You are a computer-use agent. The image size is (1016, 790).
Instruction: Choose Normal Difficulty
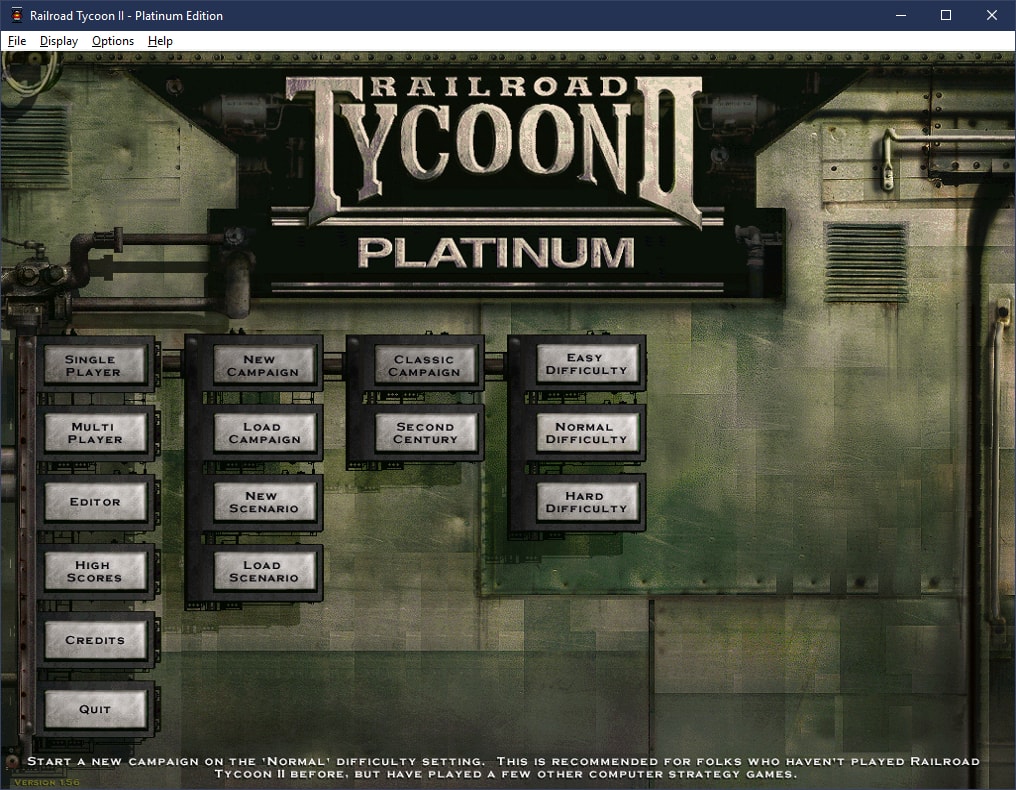[586, 433]
